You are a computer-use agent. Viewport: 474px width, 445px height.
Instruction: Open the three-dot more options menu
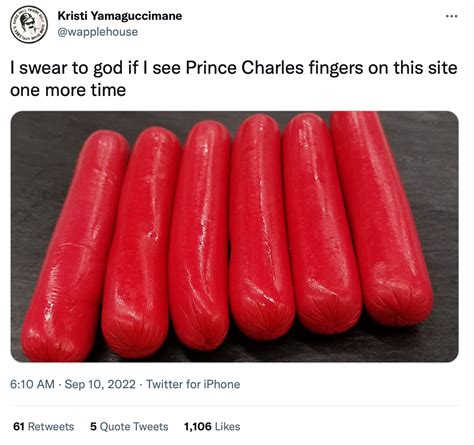pos(452,16)
